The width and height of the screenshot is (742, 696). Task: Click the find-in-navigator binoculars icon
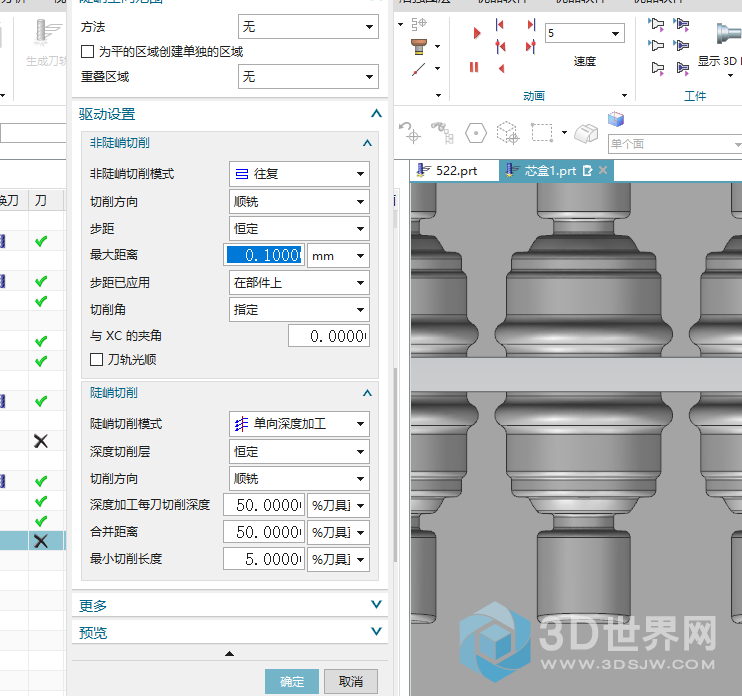click(x=442, y=133)
